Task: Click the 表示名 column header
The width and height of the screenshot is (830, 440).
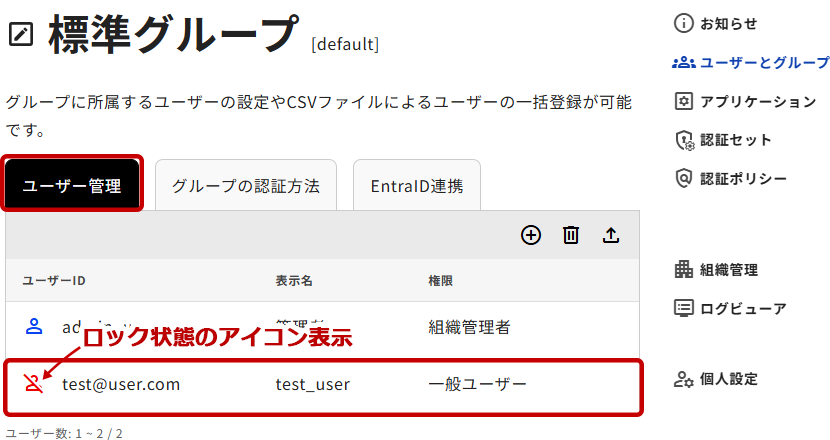Action: [294, 280]
